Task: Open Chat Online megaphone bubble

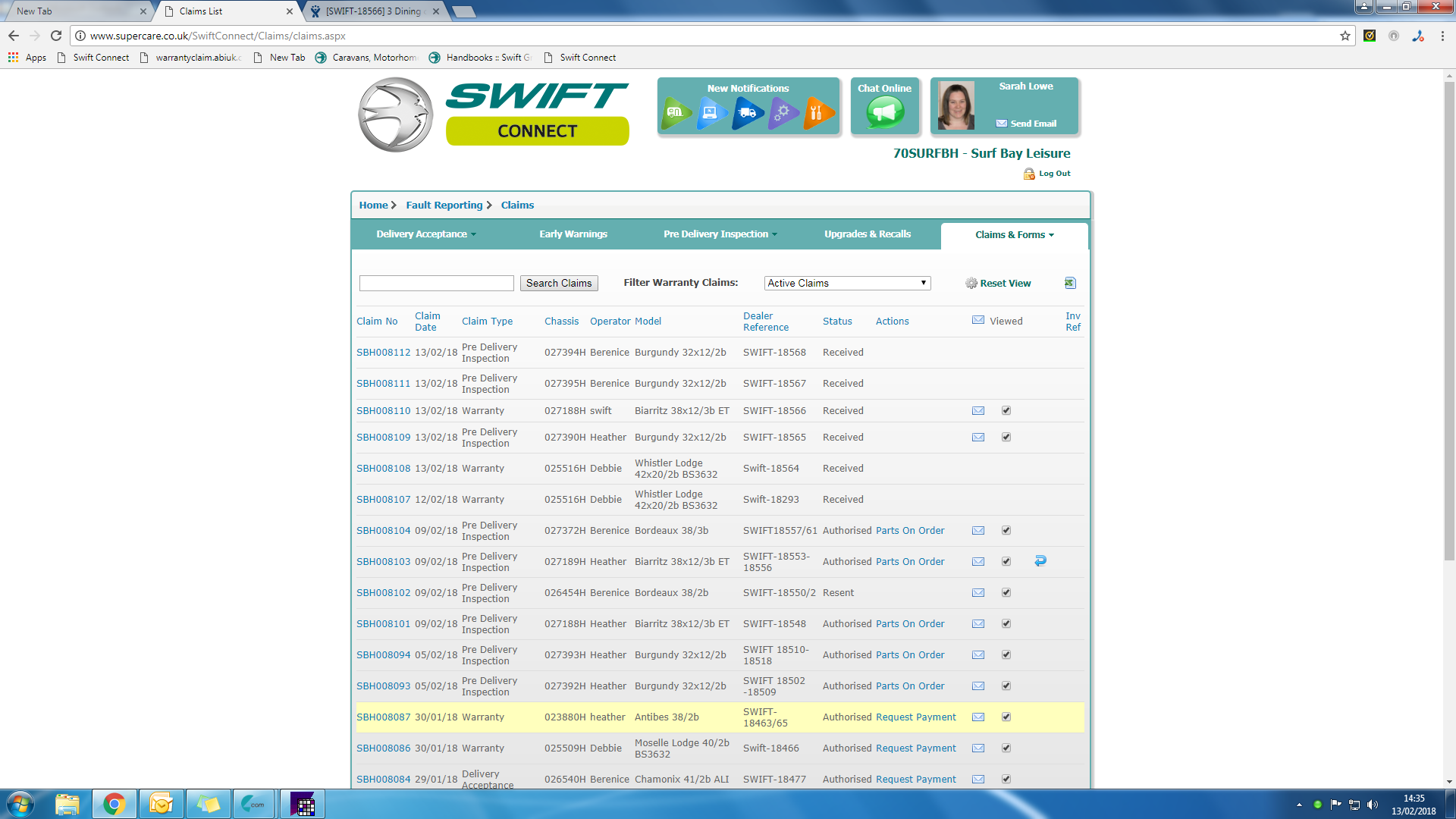Action: coord(884,113)
